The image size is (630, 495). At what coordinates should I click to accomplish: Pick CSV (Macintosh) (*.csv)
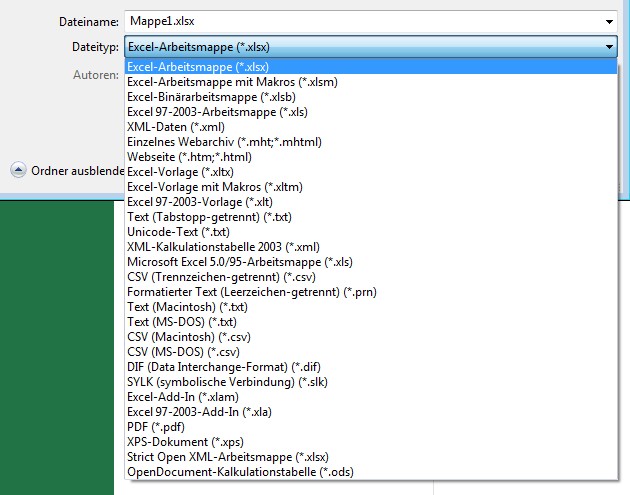371,337
